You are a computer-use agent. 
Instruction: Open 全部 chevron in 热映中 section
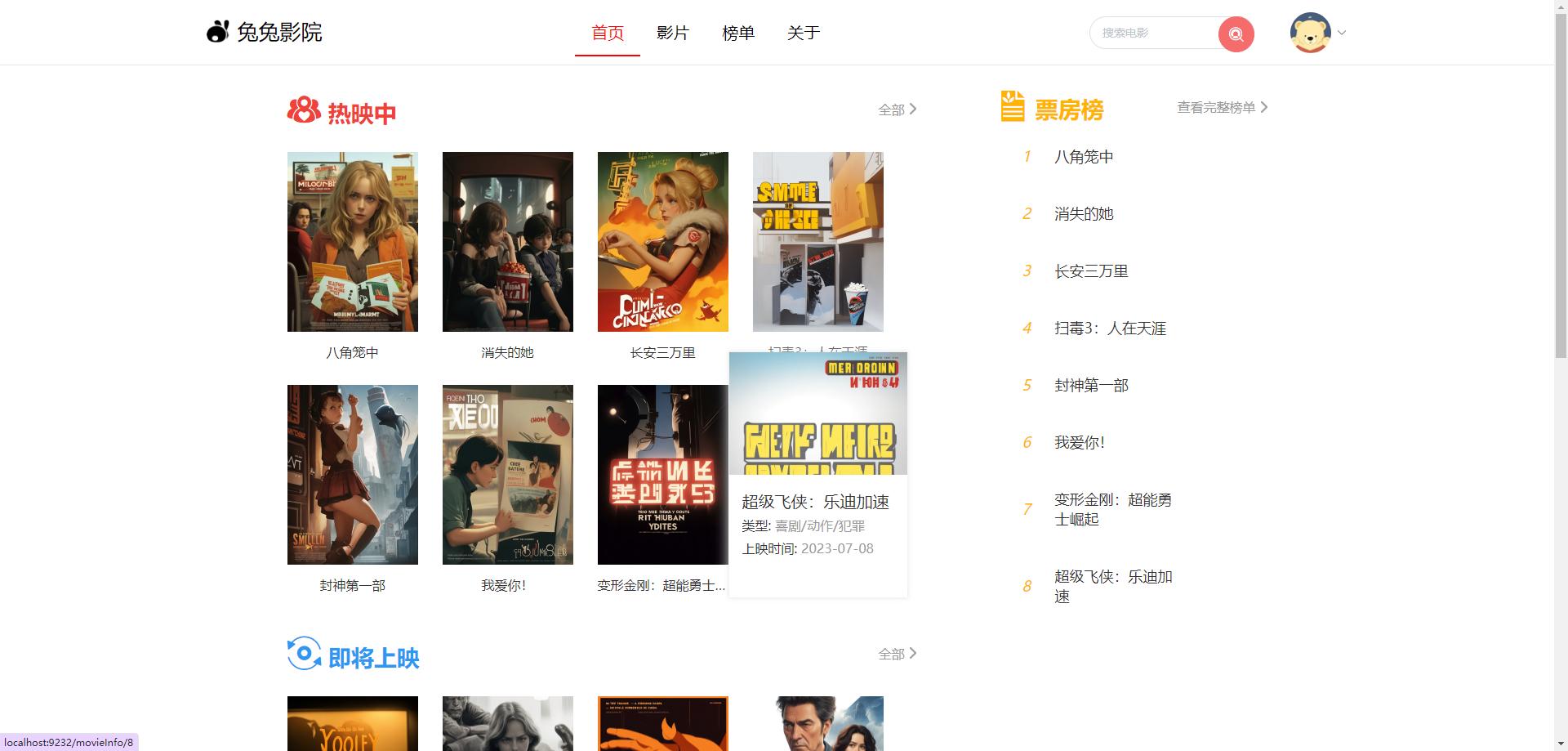[898, 110]
